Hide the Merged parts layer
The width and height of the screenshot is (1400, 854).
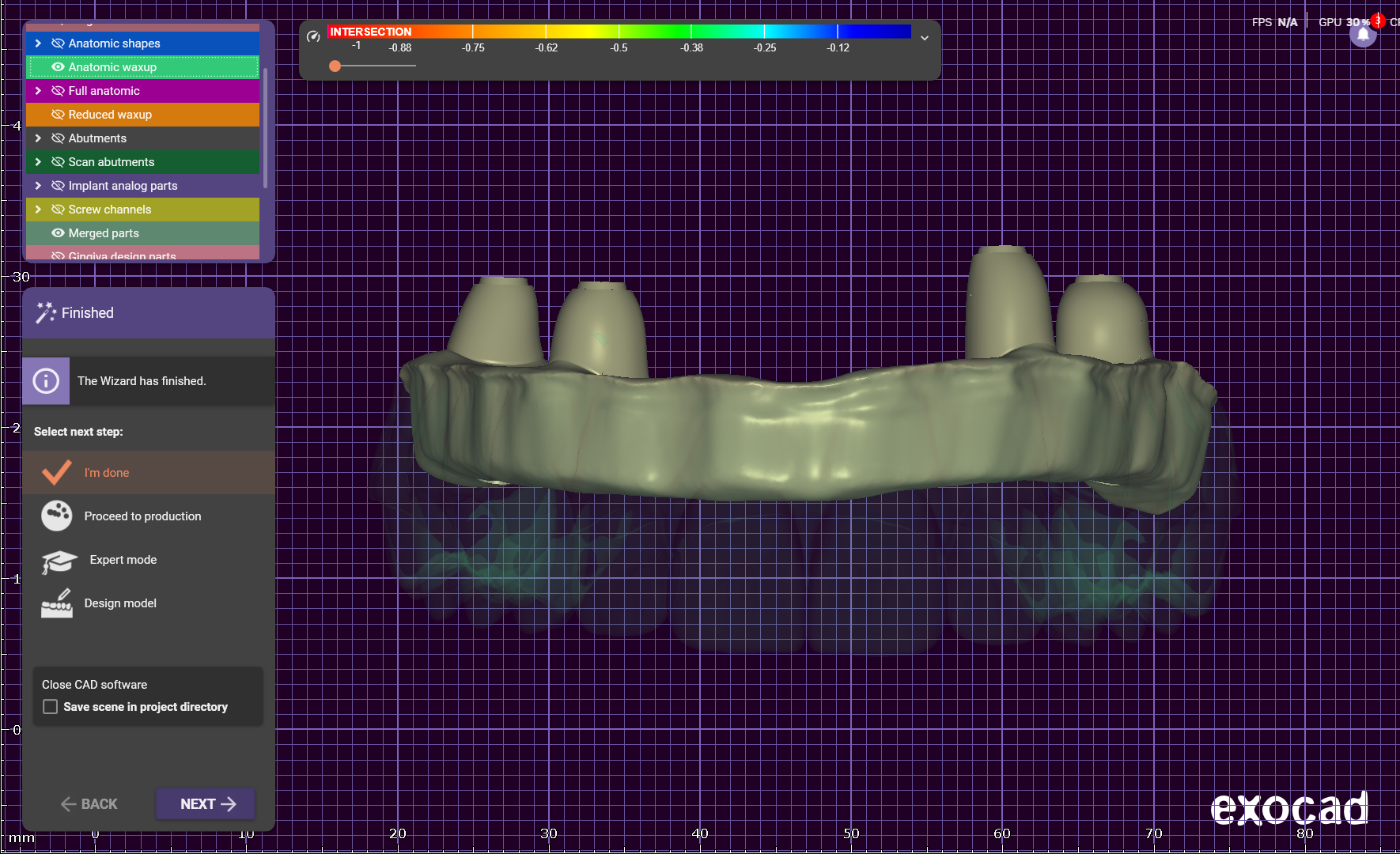coord(58,233)
